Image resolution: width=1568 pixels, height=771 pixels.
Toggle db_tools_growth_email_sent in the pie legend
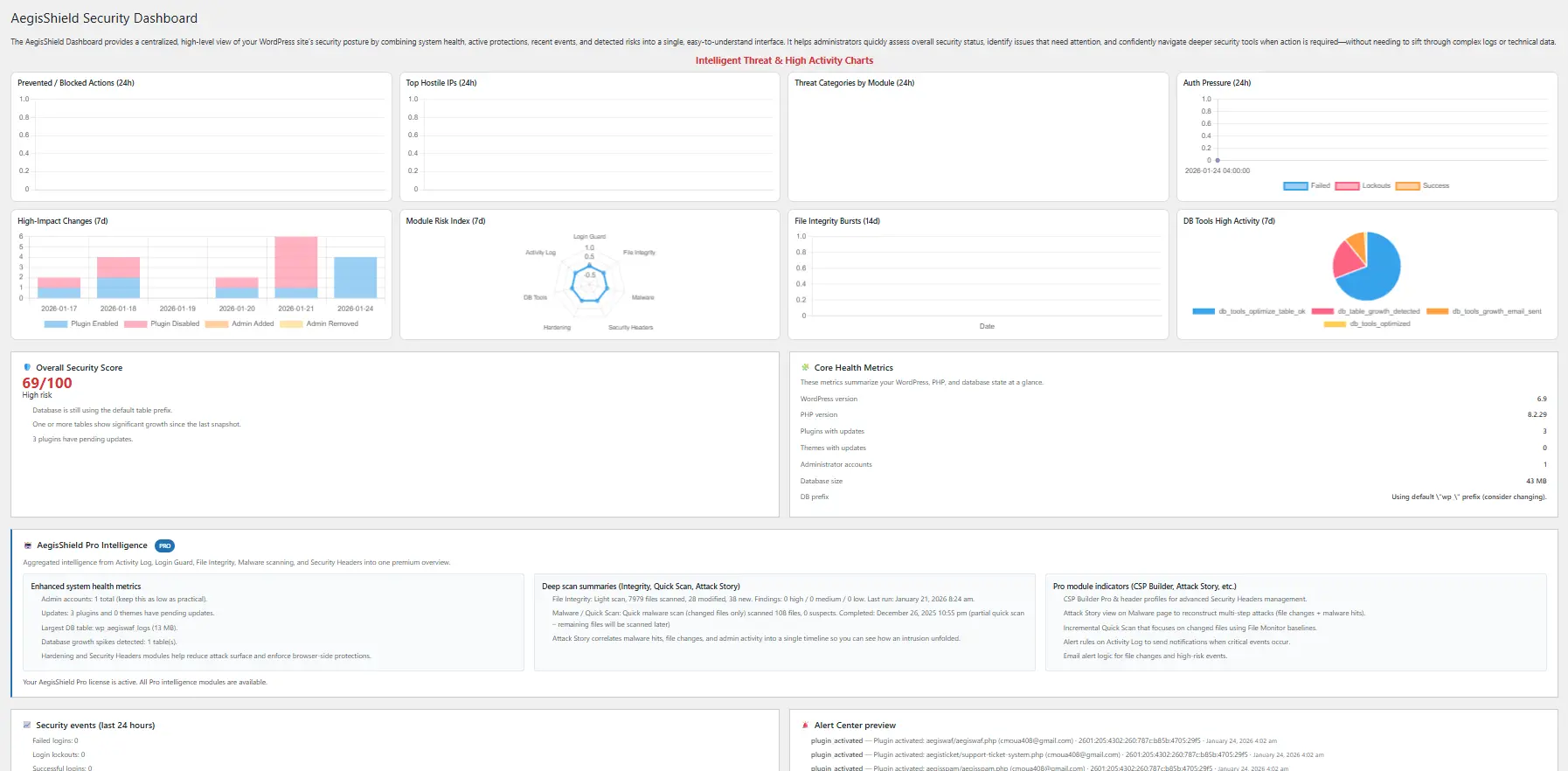[x=1484, y=312]
